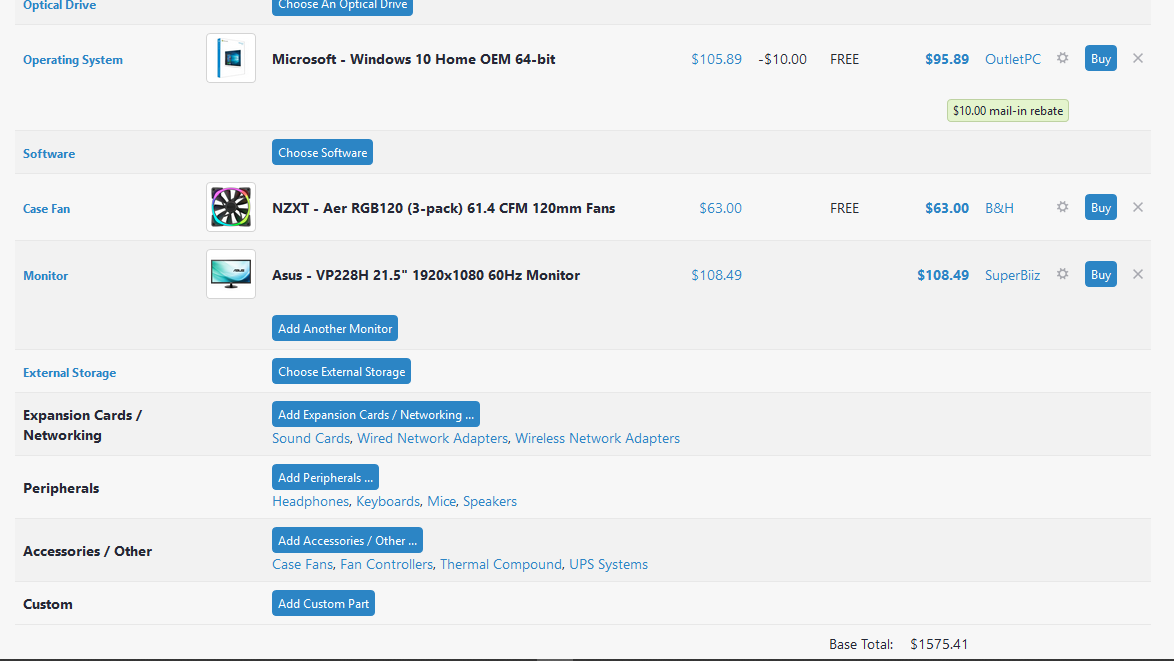Click the Base Total $1575.41 value
The image size is (1174, 661).
[939, 644]
